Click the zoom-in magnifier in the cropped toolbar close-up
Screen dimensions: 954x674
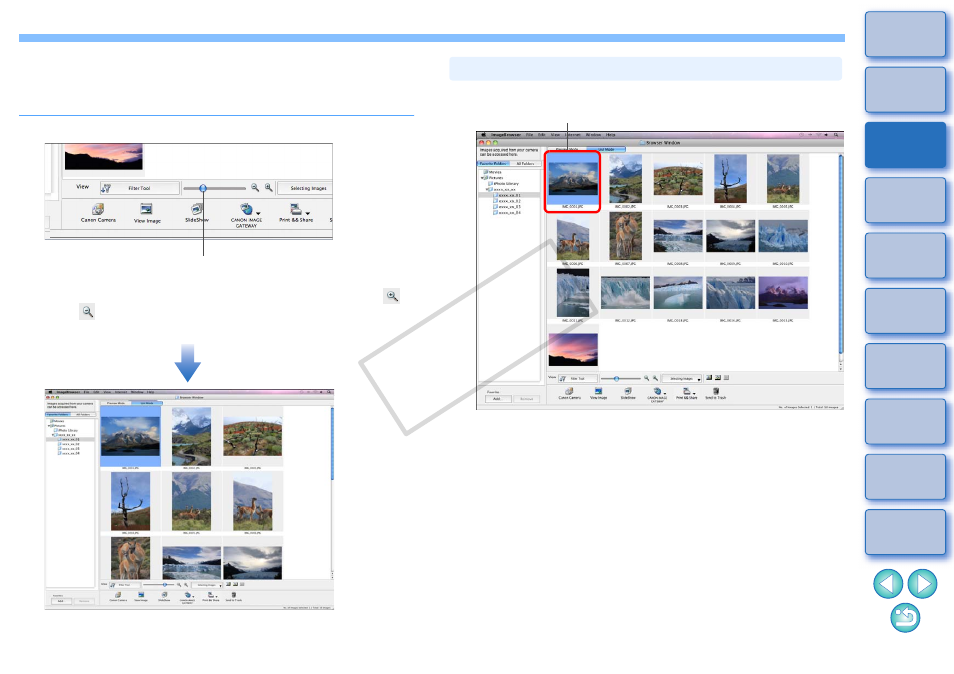[268, 188]
